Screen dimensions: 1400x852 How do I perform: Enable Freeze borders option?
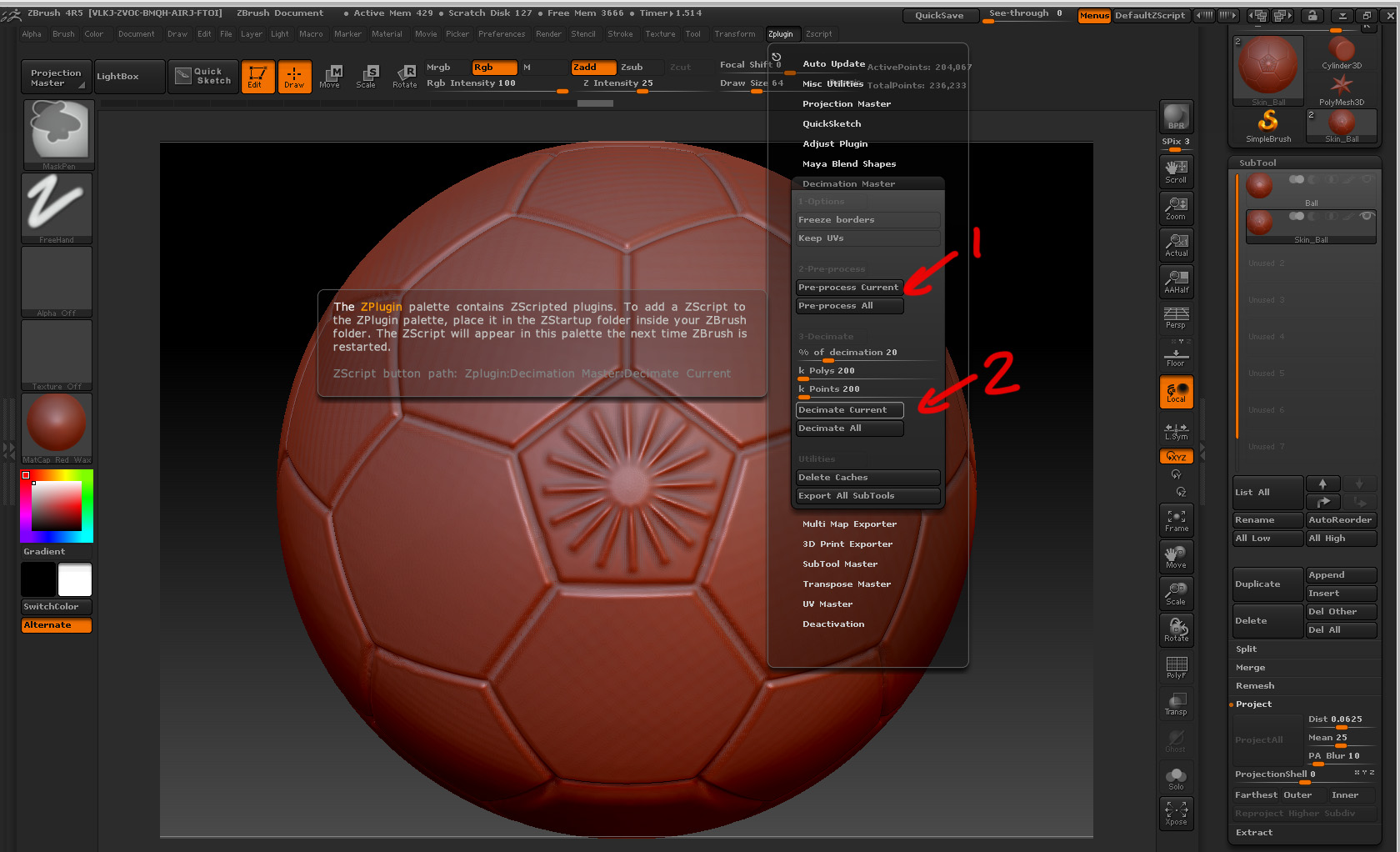click(867, 220)
